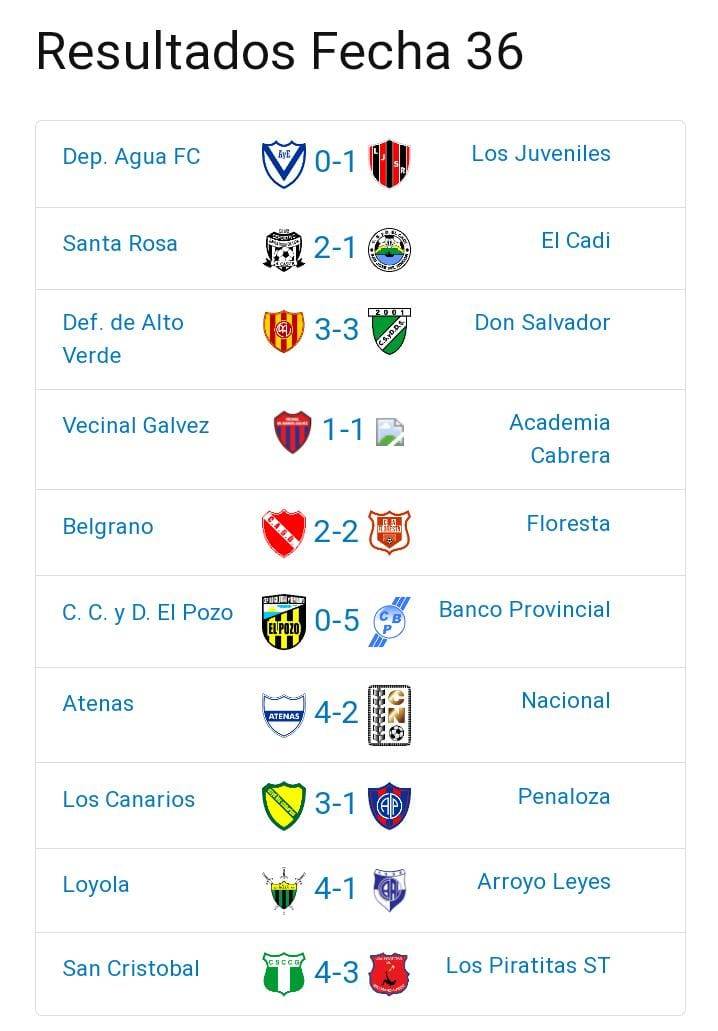Select the Loyola 4-1 score
Screen dimensions: 718x1031
coord(335,889)
